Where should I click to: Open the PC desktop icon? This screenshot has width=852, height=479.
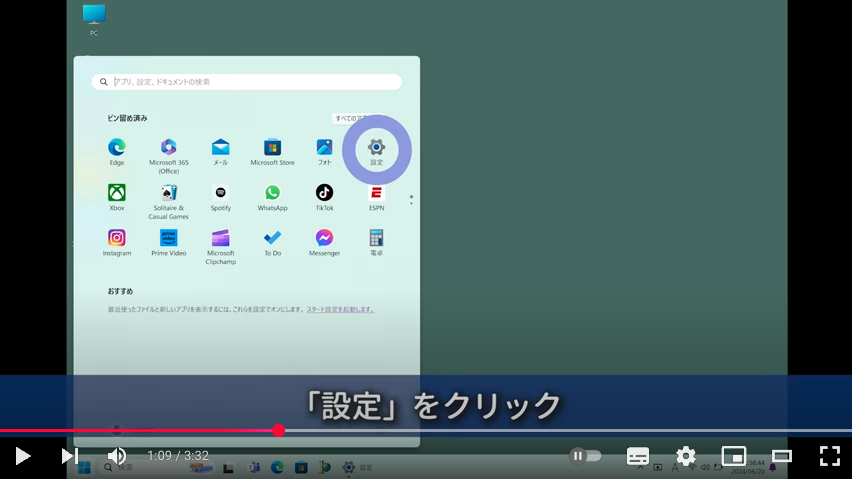[94, 20]
